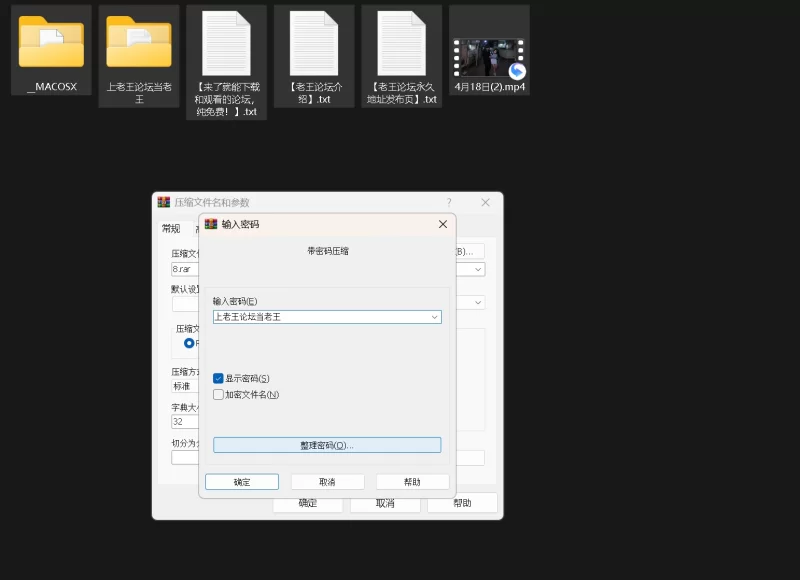Enable the 加密文件名(N) checkbox
800x580 pixels.
click(218, 394)
